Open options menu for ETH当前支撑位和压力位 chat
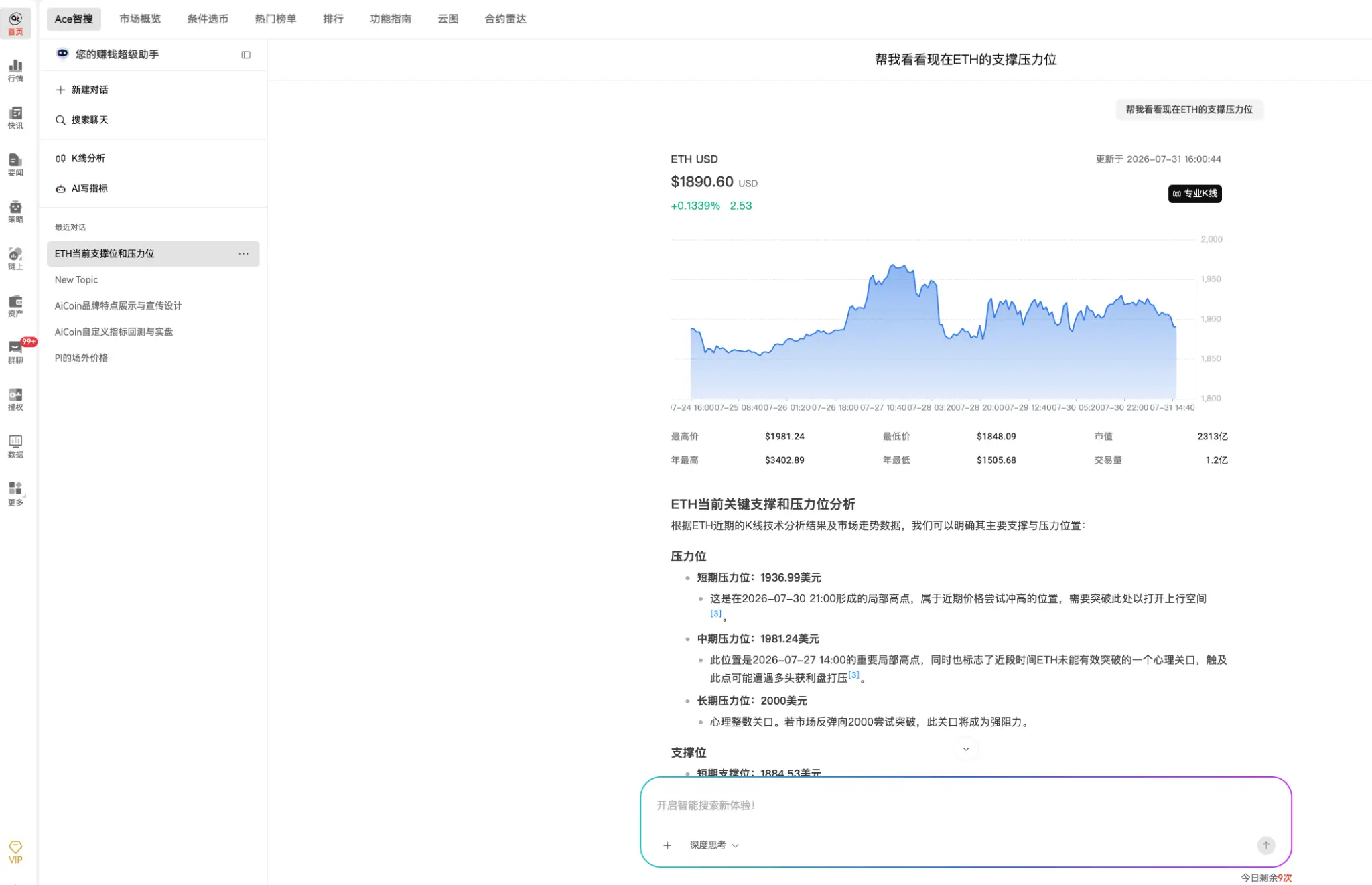The image size is (1372, 885). pyautogui.click(x=244, y=254)
